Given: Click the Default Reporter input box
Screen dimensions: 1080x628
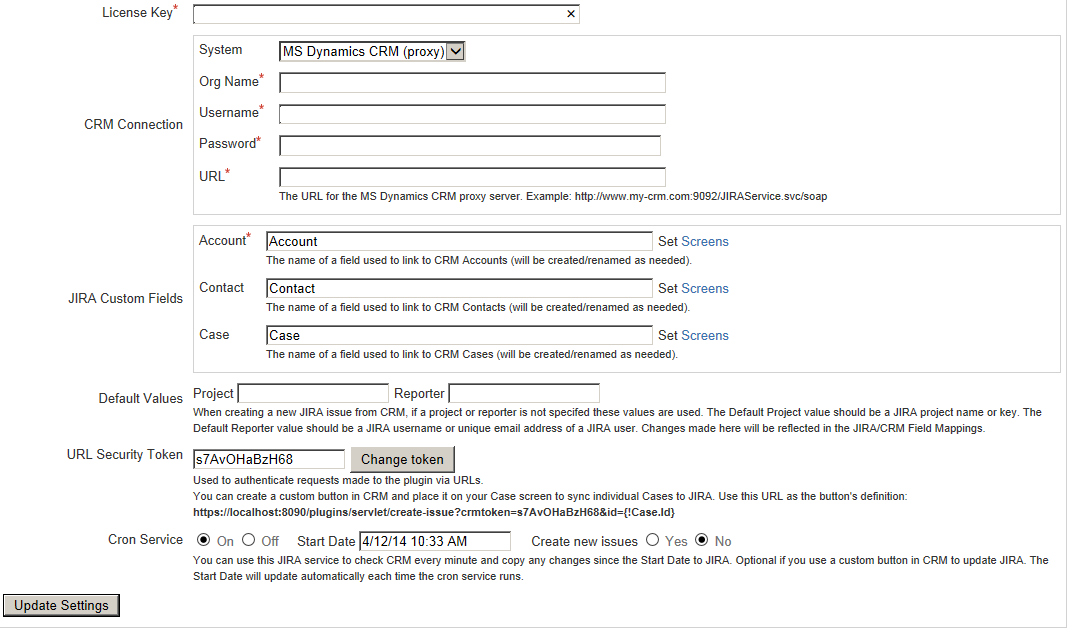Looking at the screenshot, I should pyautogui.click(x=524, y=394).
